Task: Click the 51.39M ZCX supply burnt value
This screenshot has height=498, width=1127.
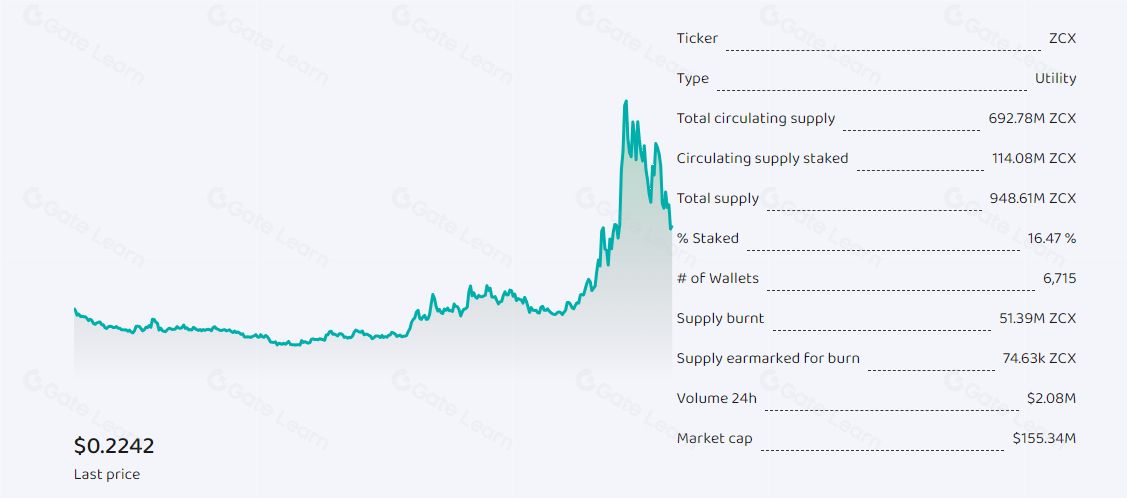Action: 1036,318
